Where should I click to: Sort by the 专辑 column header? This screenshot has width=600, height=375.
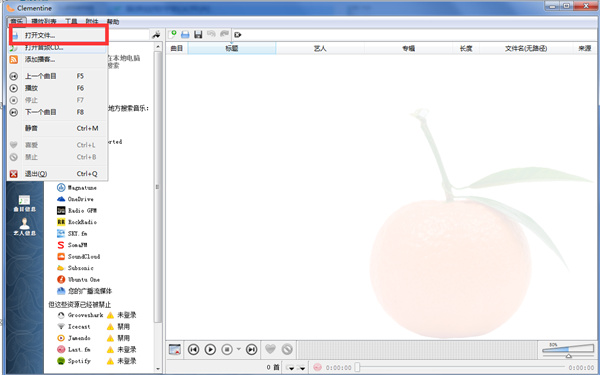tap(408, 49)
